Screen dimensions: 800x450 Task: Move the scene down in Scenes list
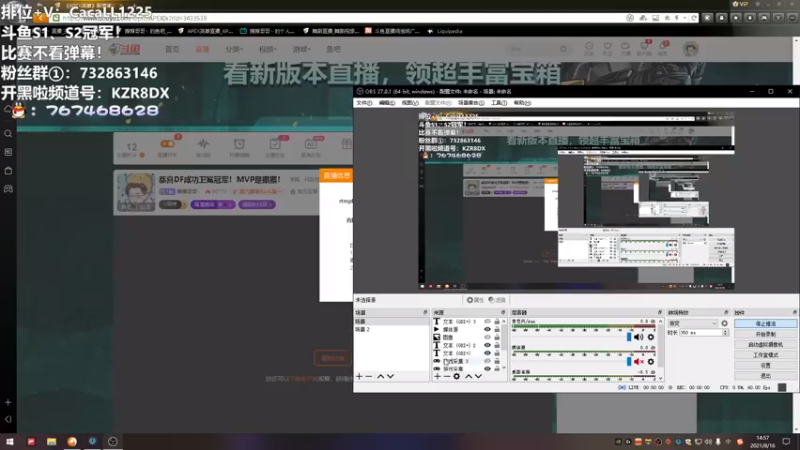click(x=390, y=377)
